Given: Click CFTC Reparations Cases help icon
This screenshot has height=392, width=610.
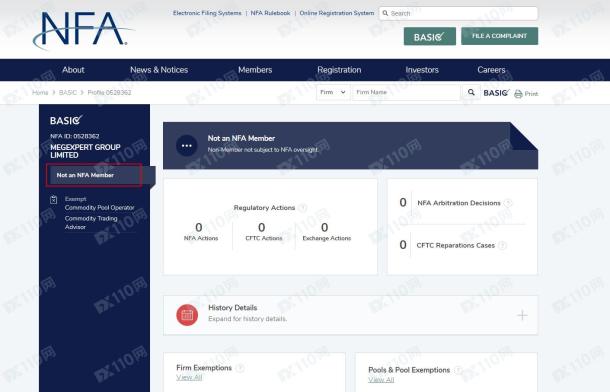Looking at the screenshot, I should click(502, 245).
